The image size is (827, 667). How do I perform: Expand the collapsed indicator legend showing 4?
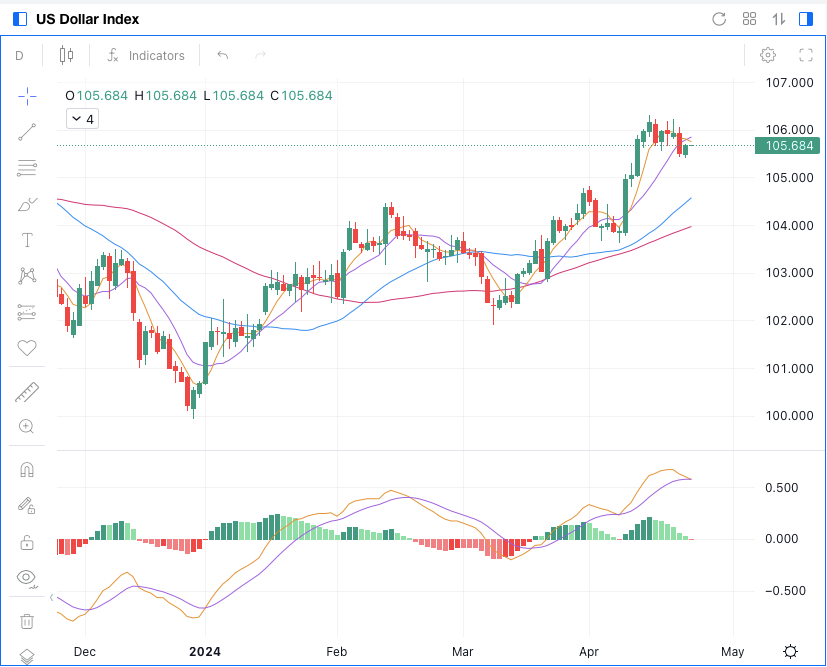(x=82, y=119)
